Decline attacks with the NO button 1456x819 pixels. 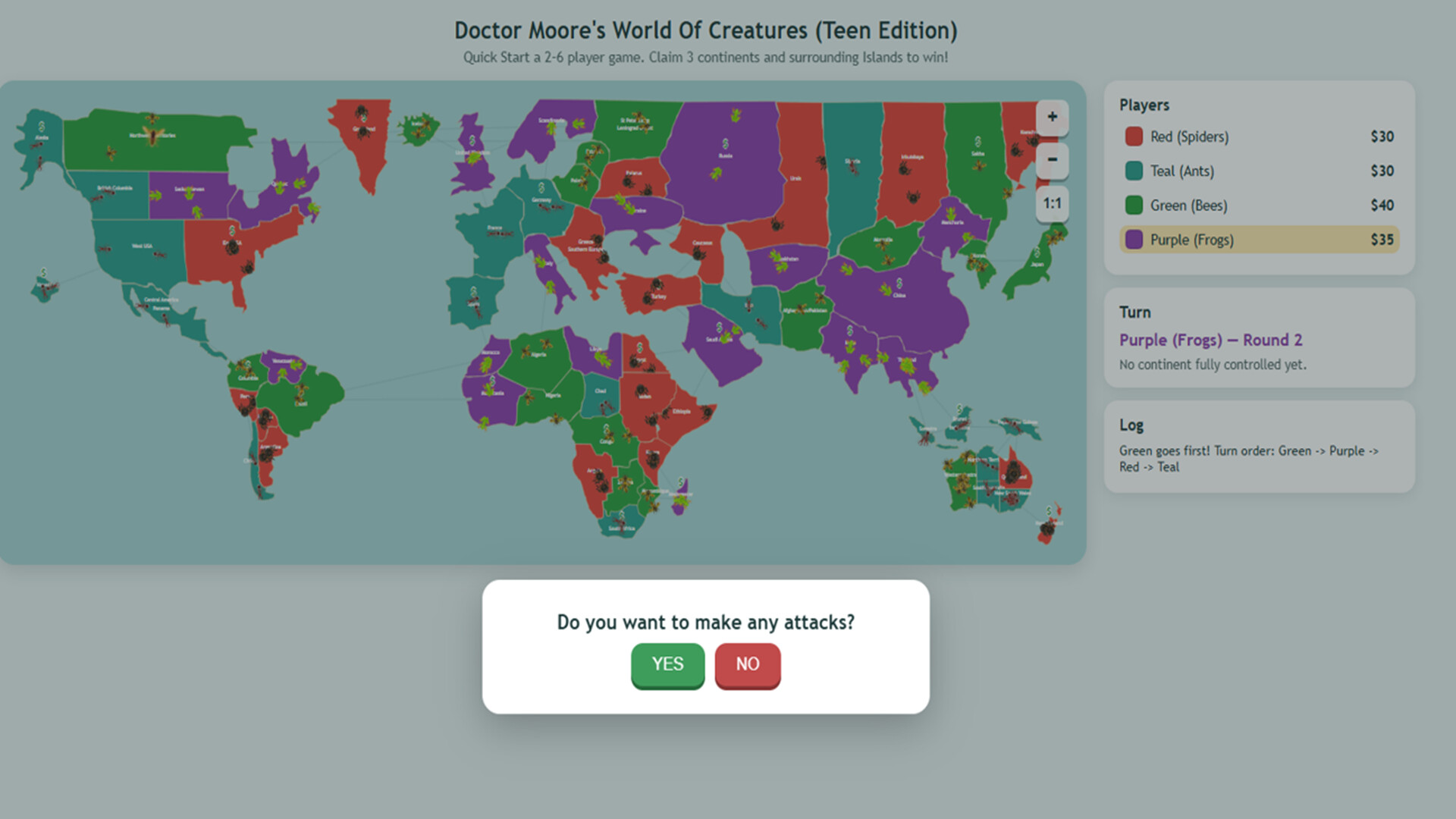click(747, 664)
